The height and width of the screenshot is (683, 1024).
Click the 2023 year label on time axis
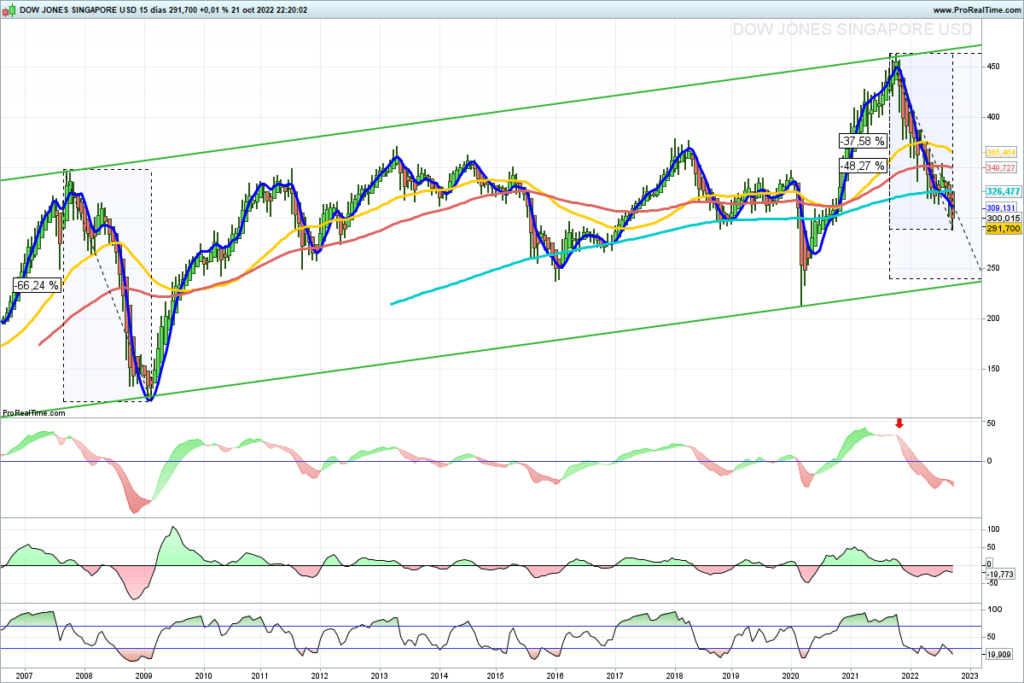[970, 676]
